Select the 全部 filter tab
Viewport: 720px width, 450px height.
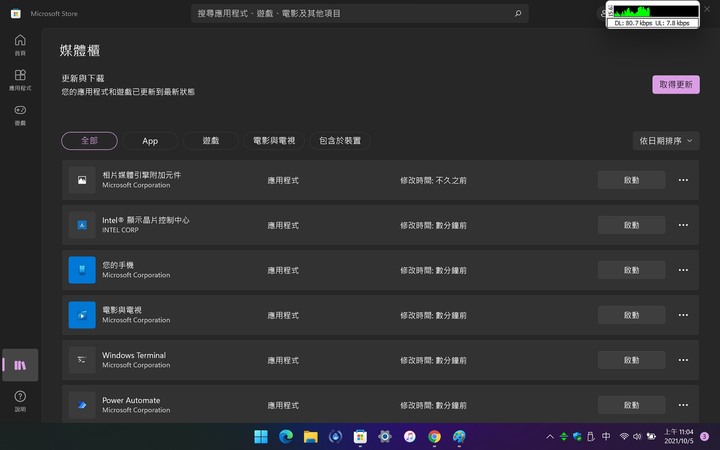(90, 141)
